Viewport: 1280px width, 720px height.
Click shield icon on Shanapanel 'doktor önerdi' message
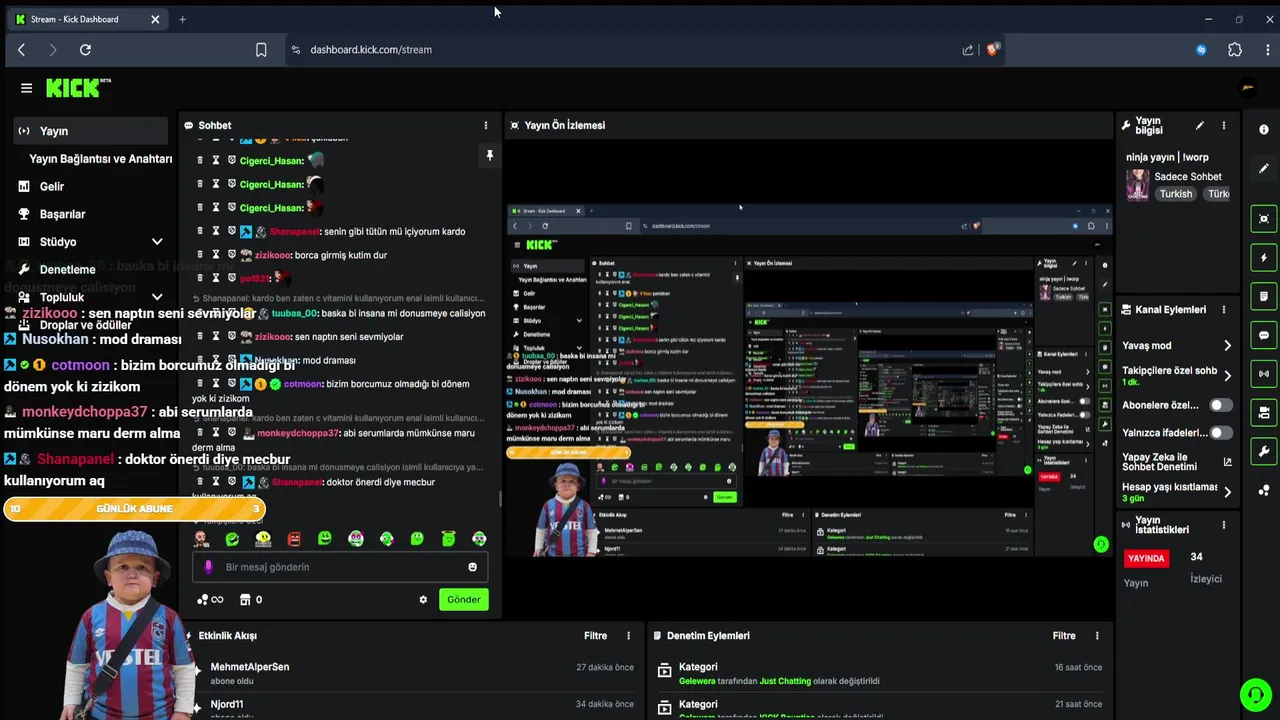coord(231,482)
